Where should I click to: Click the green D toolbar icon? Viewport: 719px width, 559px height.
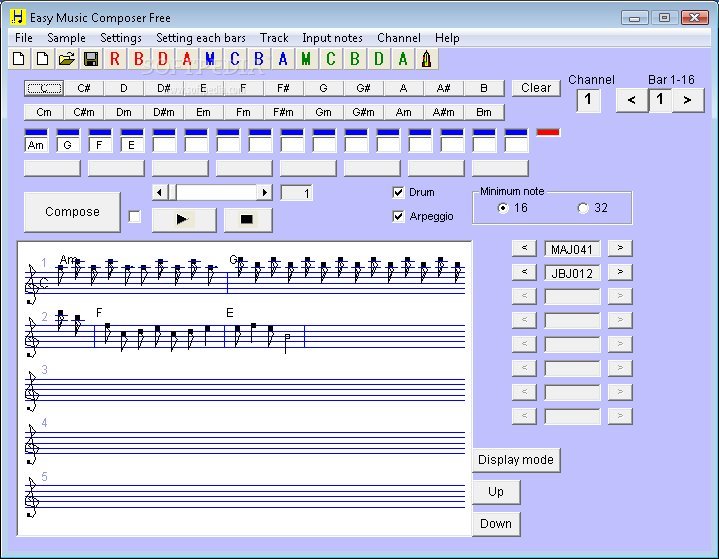[379, 59]
